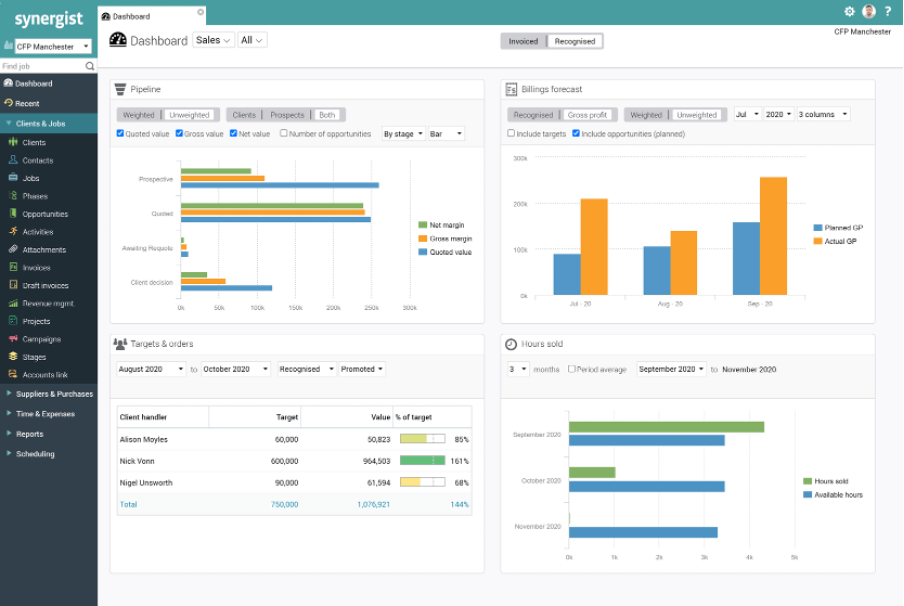Click the Total link in Targets table

128,505
